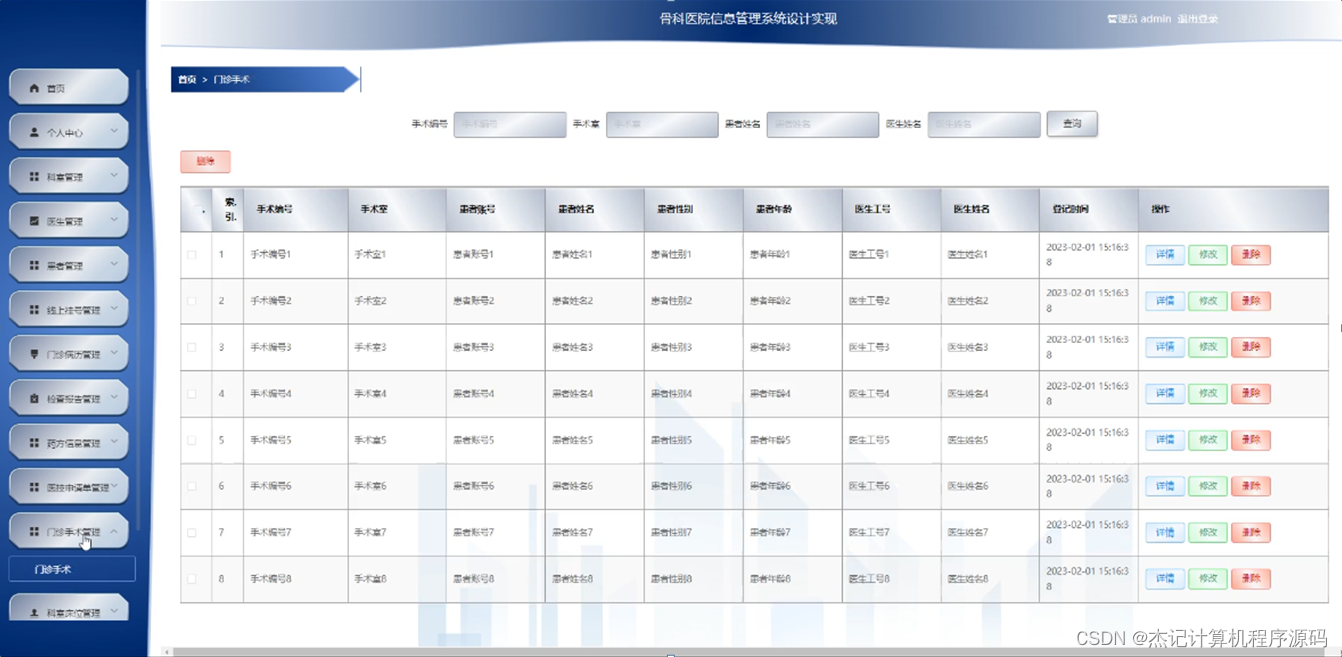This screenshot has height=657, width=1342.
Task: Toggle the select-all checkbox in table header
Action: [197, 210]
